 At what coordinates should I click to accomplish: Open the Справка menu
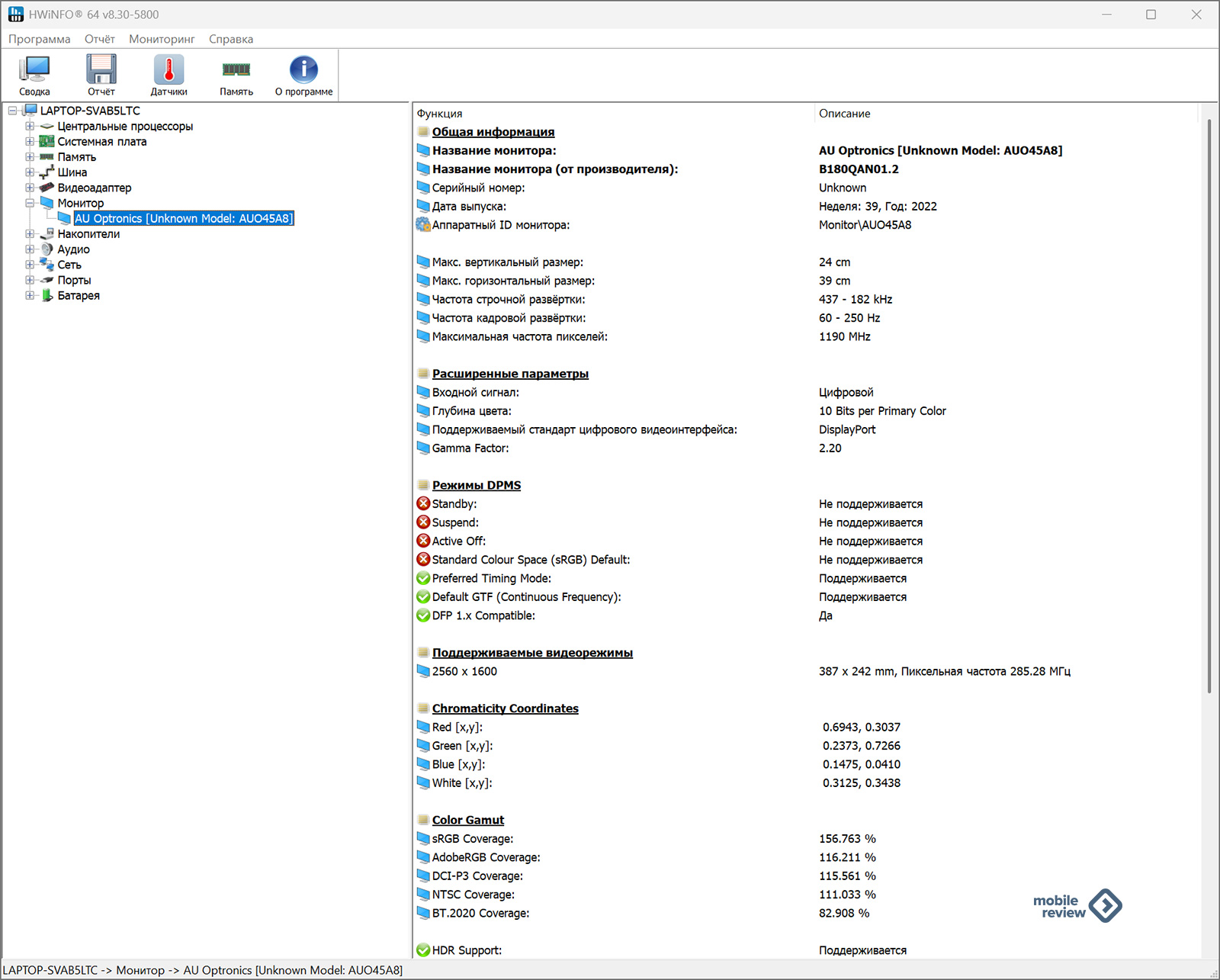[x=231, y=39]
